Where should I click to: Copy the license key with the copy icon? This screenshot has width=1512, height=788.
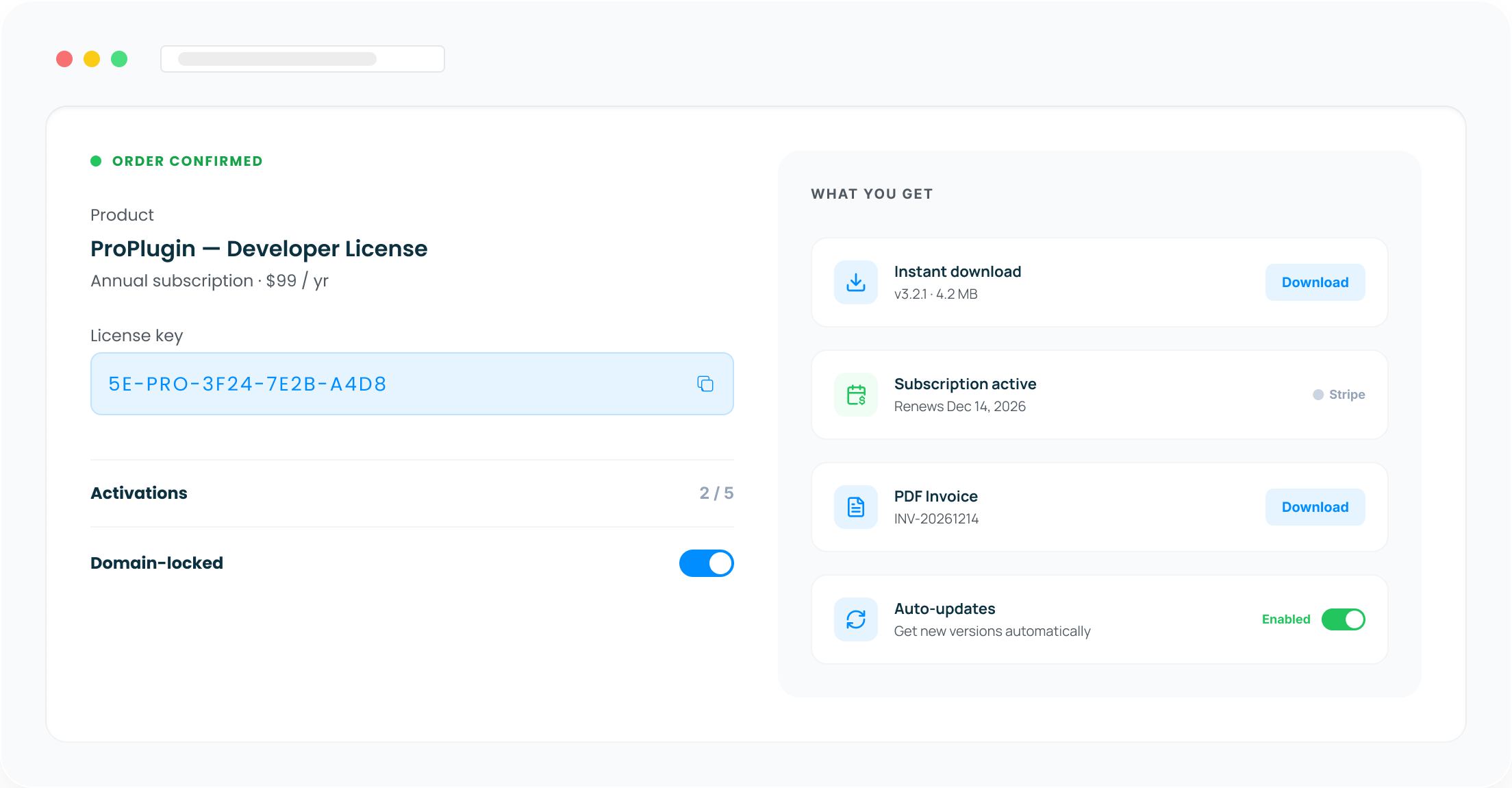tap(705, 384)
